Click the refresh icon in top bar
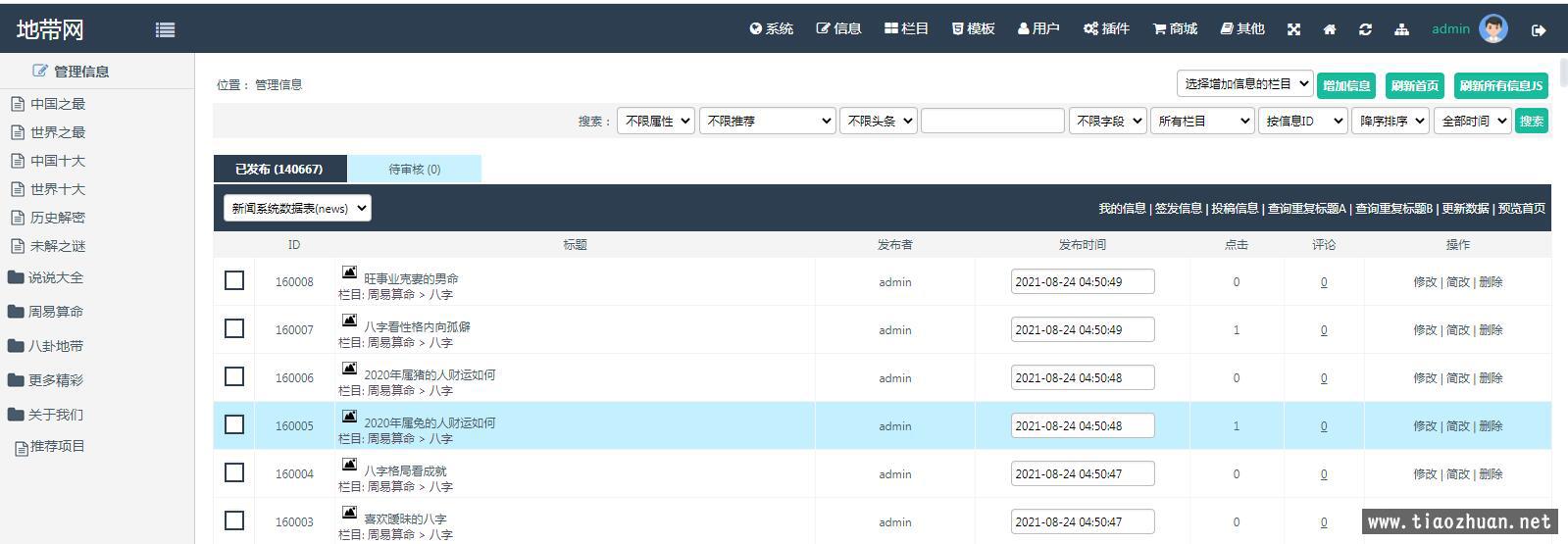The height and width of the screenshot is (544, 1568). (1365, 29)
